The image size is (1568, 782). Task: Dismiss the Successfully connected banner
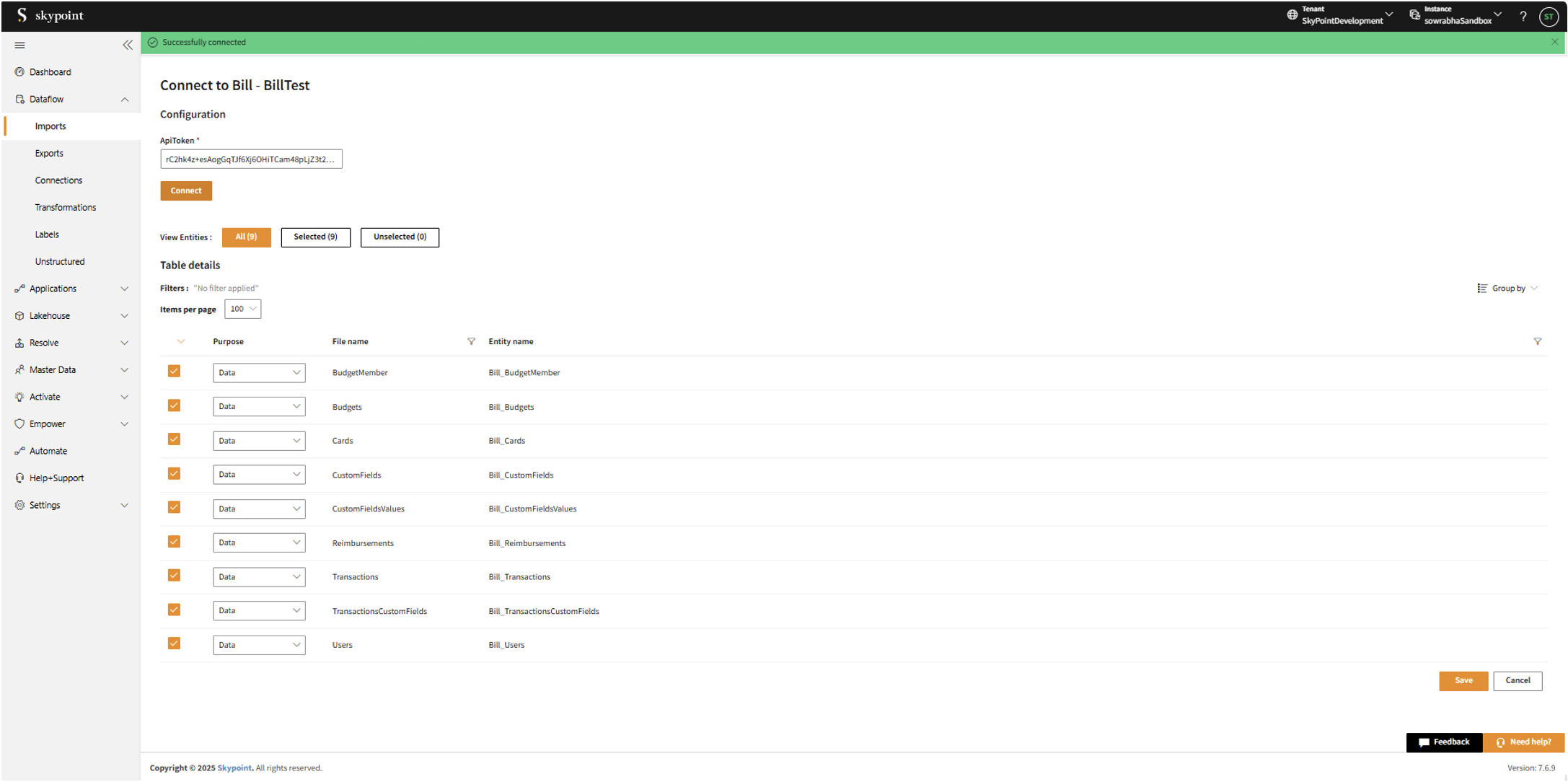pos(1554,42)
